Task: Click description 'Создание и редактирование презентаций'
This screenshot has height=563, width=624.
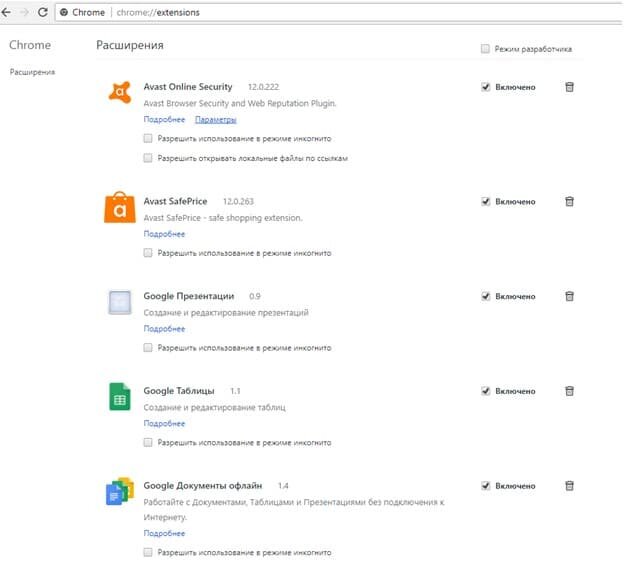Action: (226, 313)
